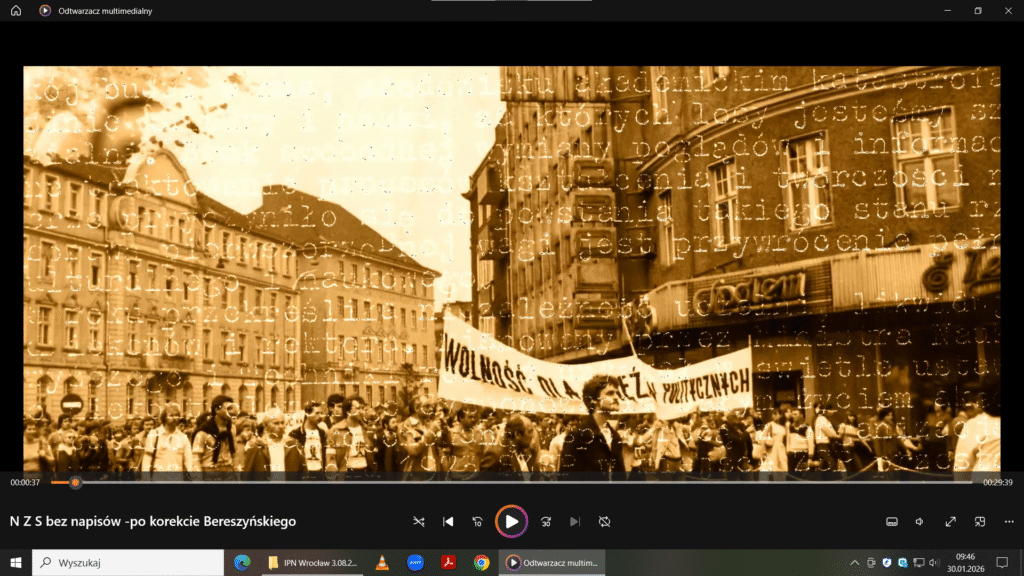Open the Windows Start menu
1024x576 pixels.
pyautogui.click(x=16, y=563)
